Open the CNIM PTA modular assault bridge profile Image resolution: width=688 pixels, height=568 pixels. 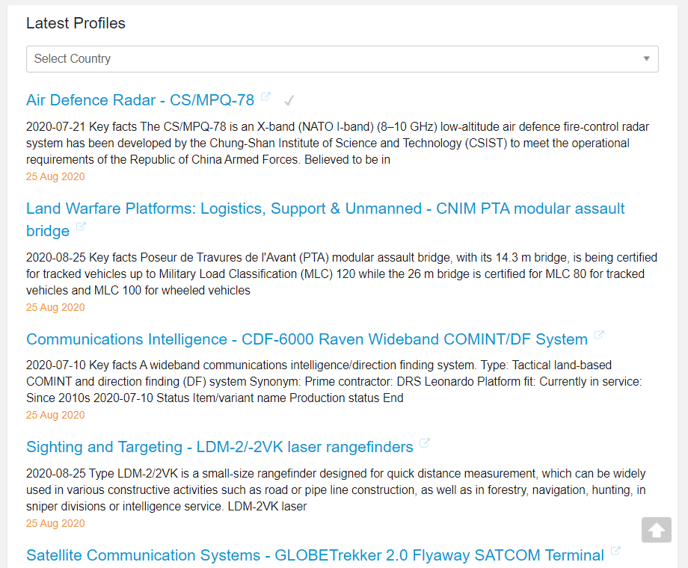pyautogui.click(x=325, y=209)
